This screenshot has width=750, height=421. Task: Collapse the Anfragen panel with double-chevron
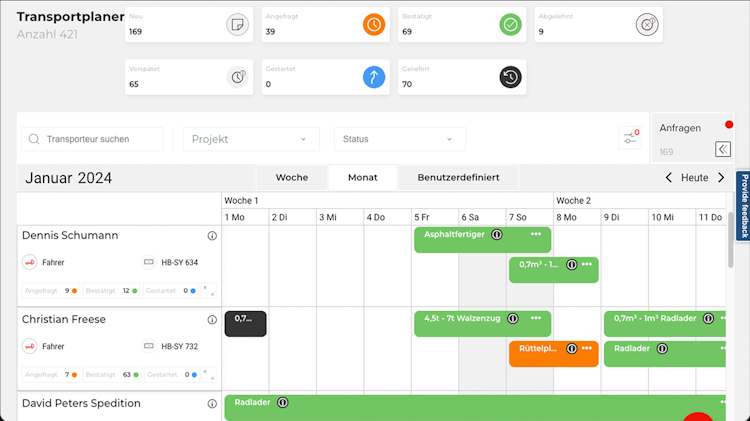(723, 149)
